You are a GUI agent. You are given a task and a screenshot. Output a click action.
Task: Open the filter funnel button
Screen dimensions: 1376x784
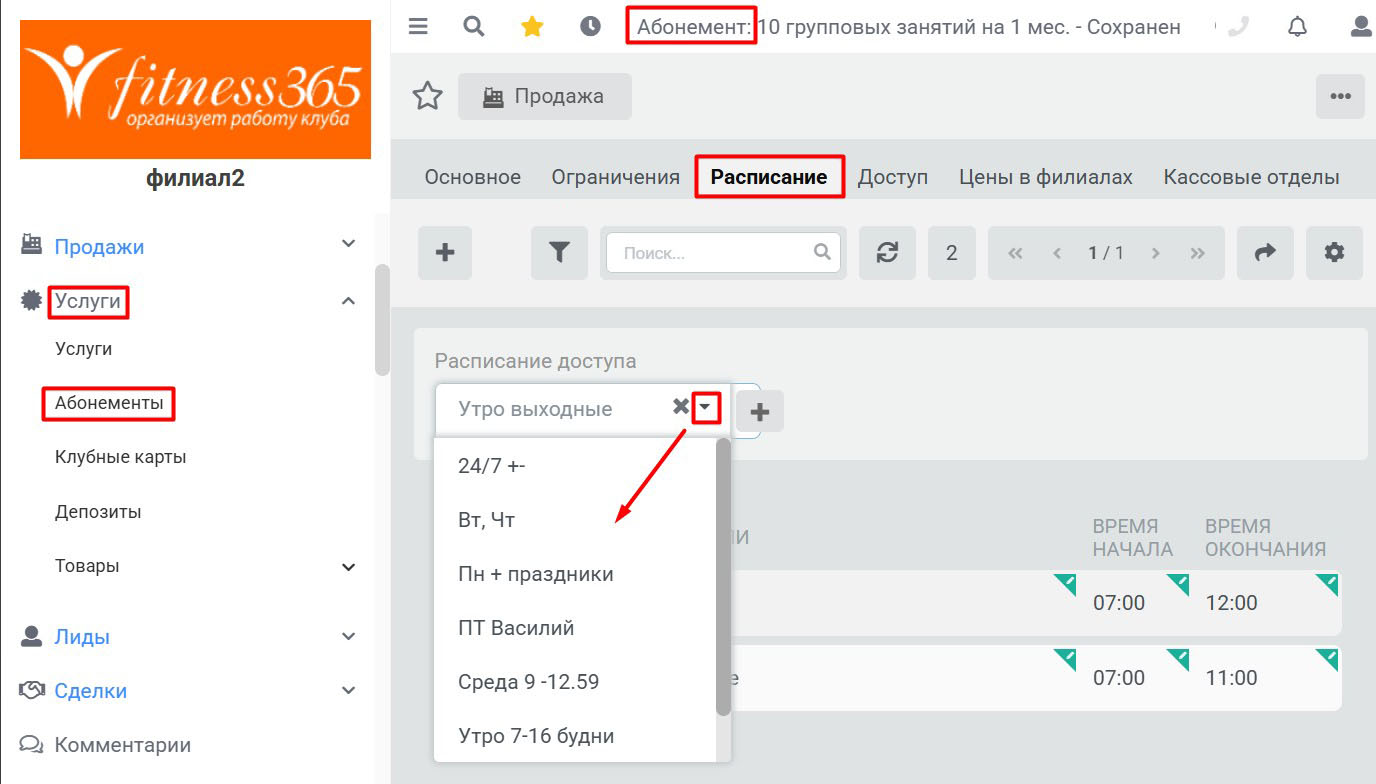(x=559, y=253)
